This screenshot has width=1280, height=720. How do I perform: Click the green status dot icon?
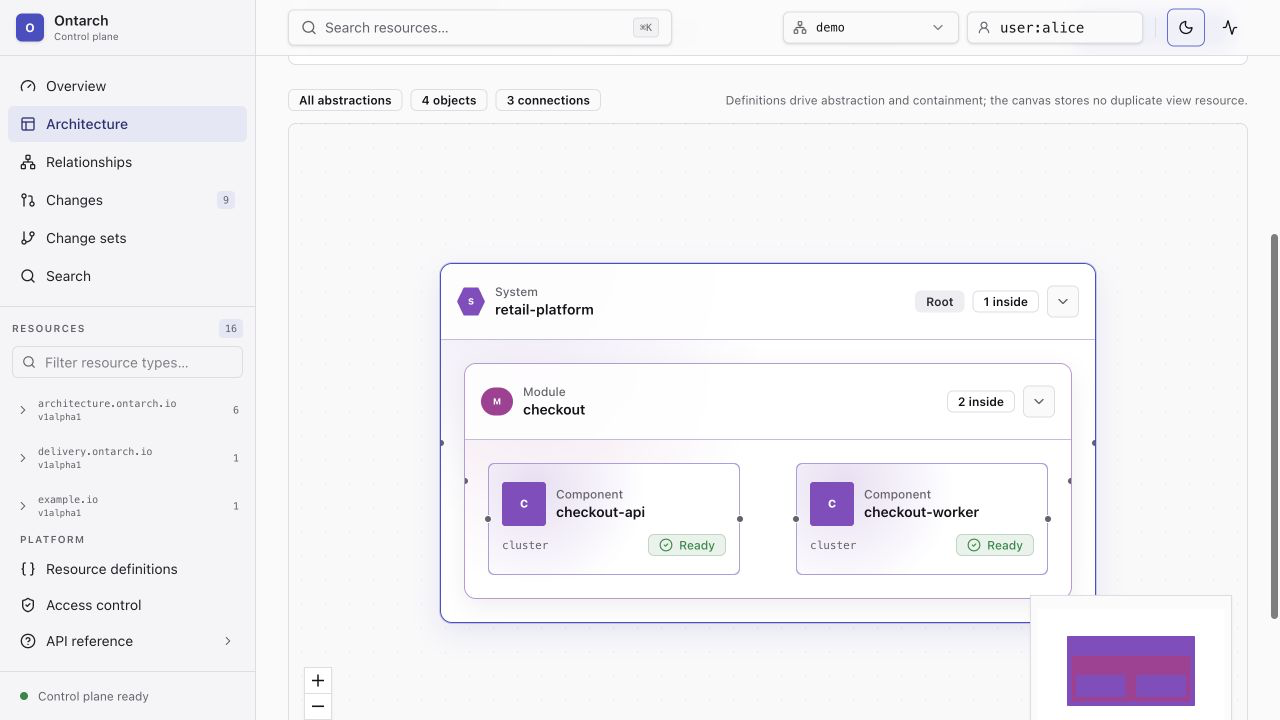[x=24, y=696]
